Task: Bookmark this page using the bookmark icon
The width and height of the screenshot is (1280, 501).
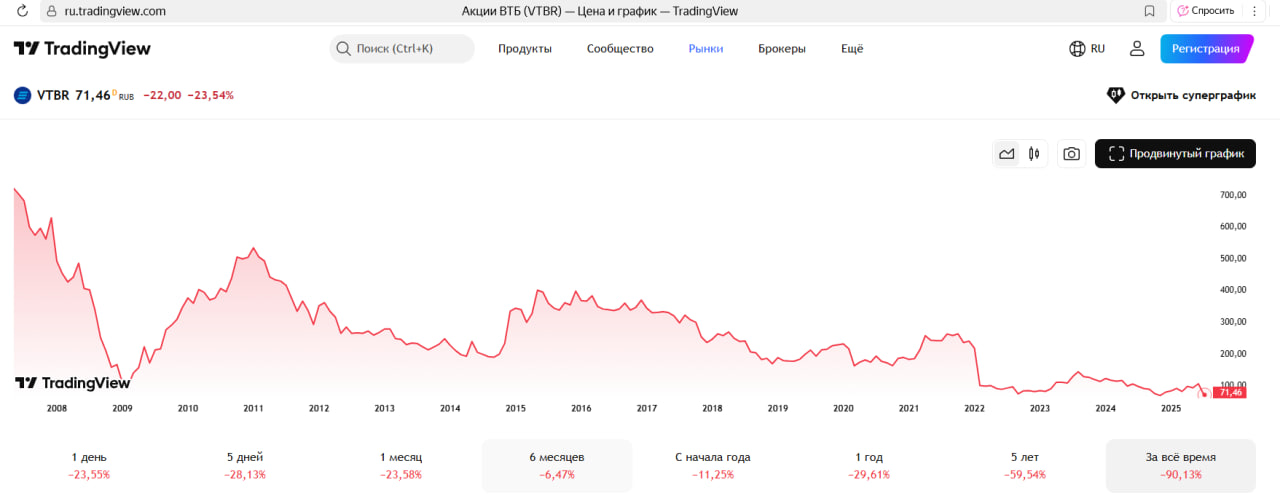Action: tap(1149, 11)
